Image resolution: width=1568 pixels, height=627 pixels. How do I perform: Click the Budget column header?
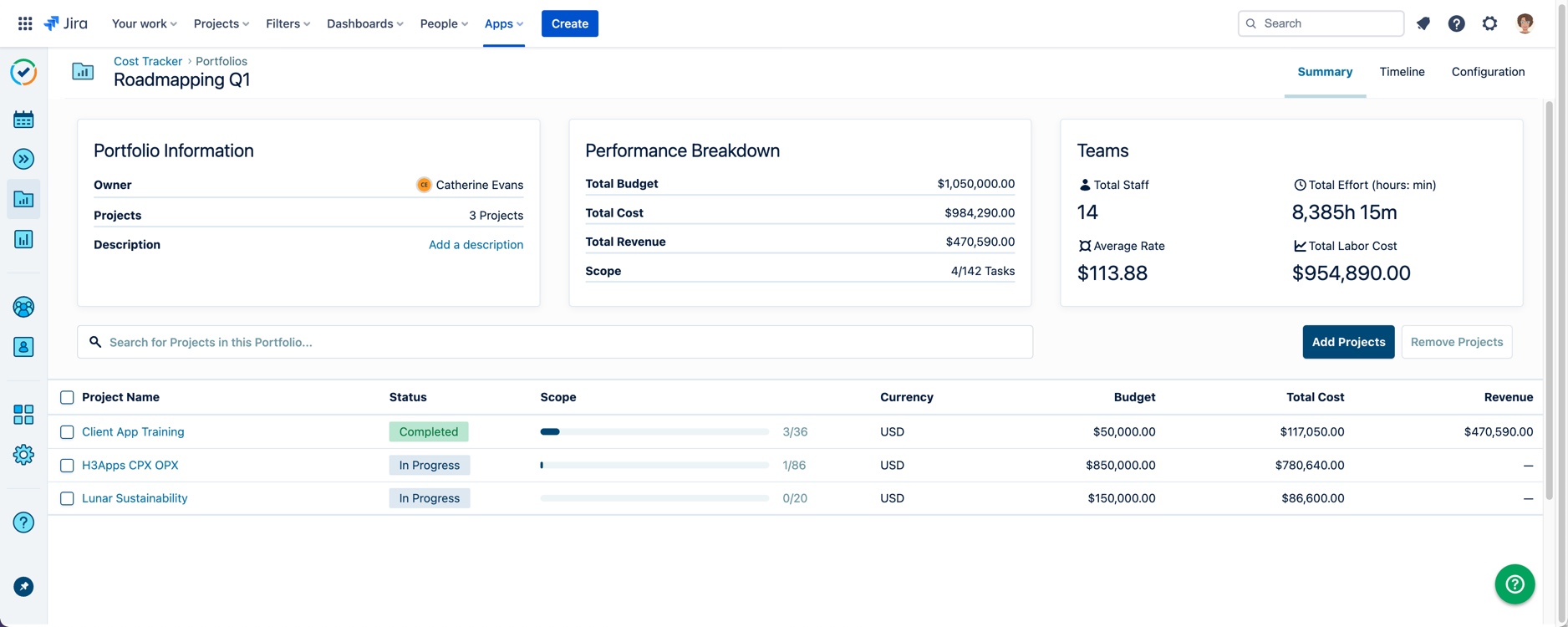tap(1134, 397)
